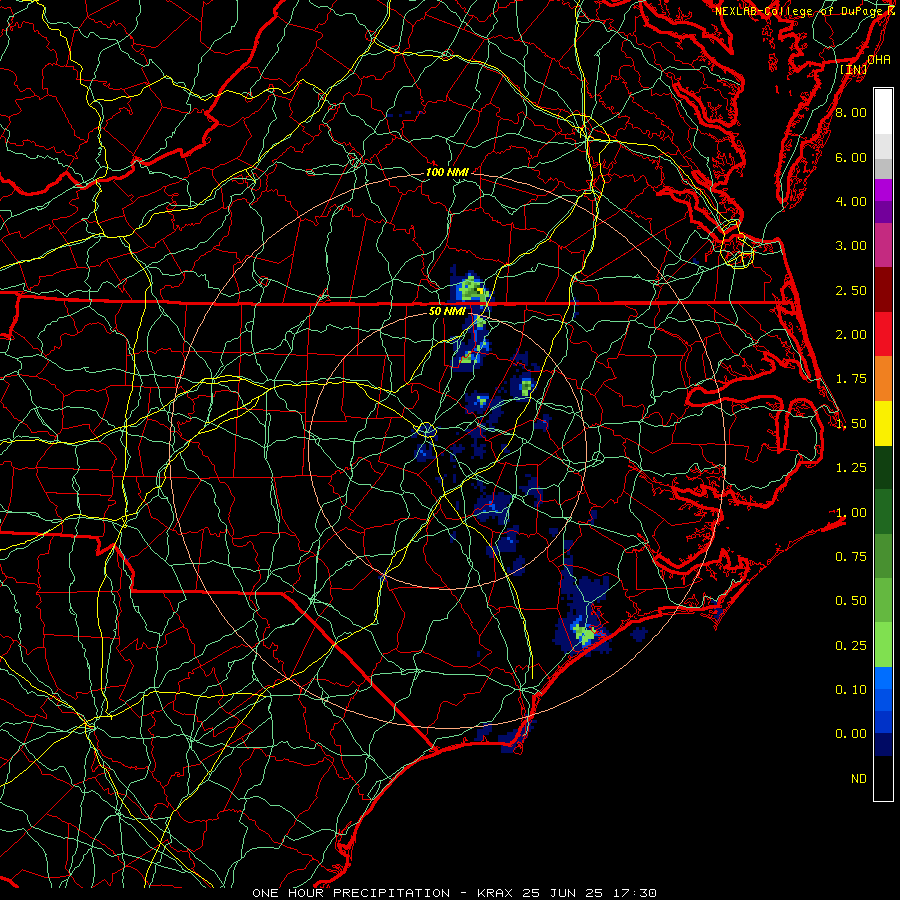Click the bright magenta swatch near 4.00
900x900 pixels.
pos(883,190)
